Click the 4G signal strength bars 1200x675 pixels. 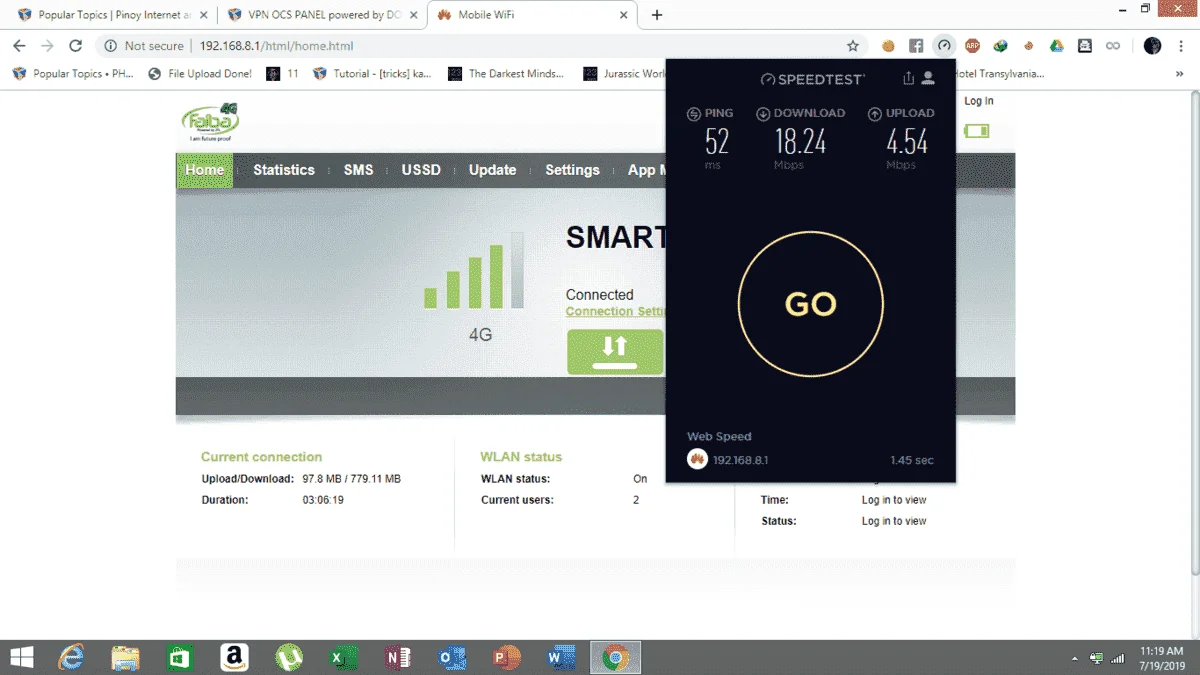(474, 271)
